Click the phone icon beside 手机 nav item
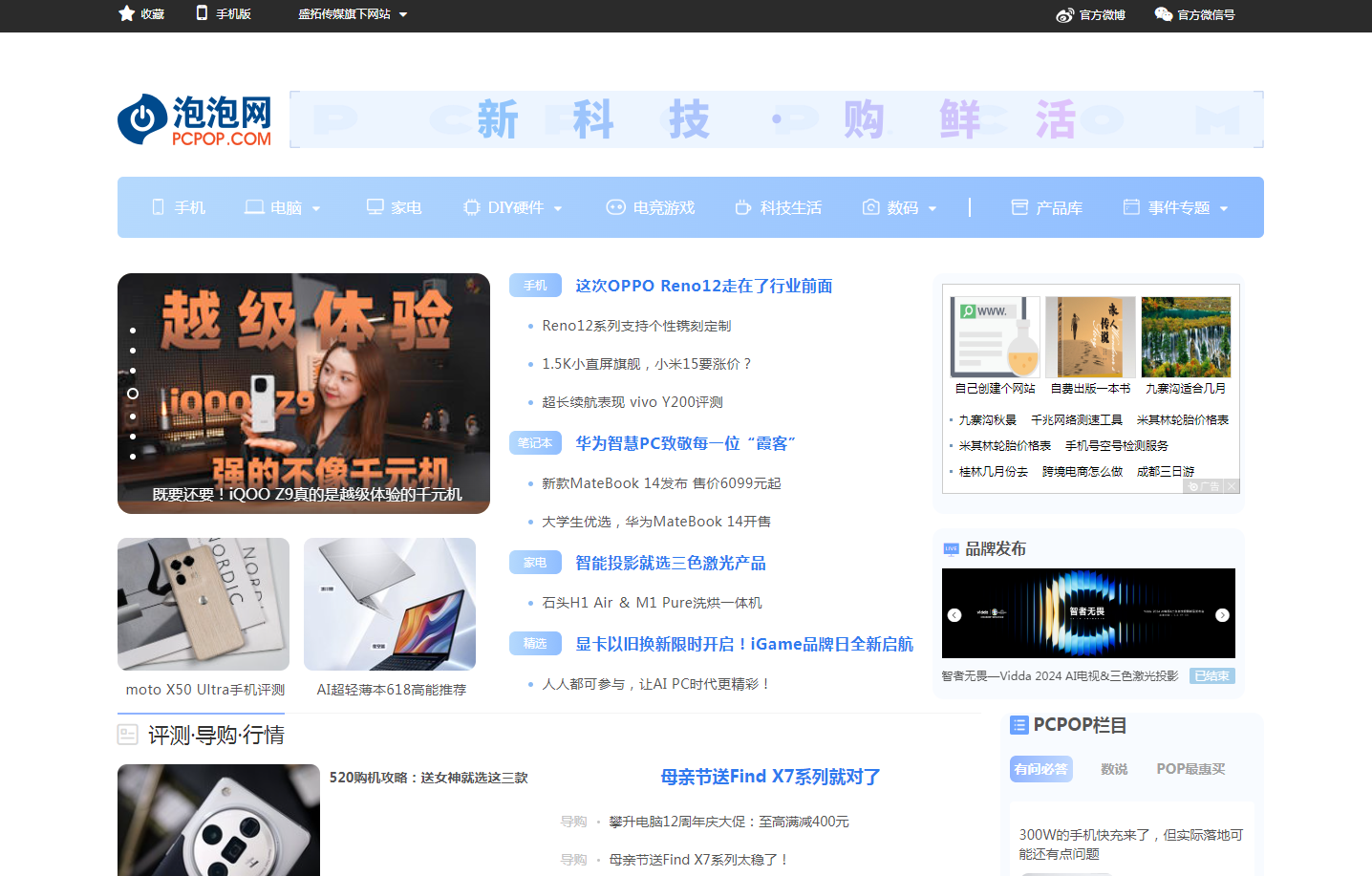Viewport: 1372px width, 876px height. pyautogui.click(x=159, y=207)
